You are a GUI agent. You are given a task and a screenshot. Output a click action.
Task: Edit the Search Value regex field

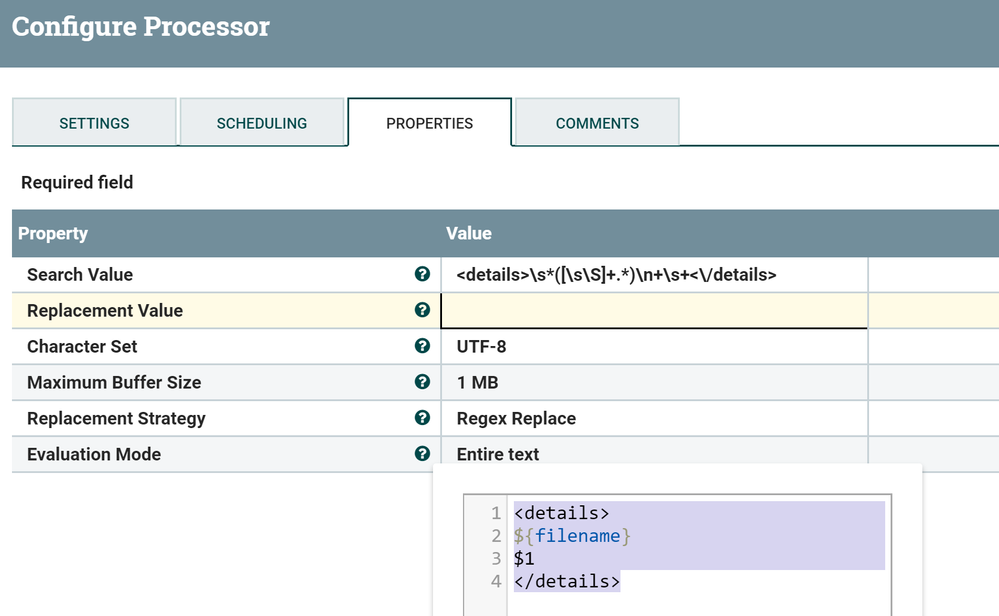(616, 274)
